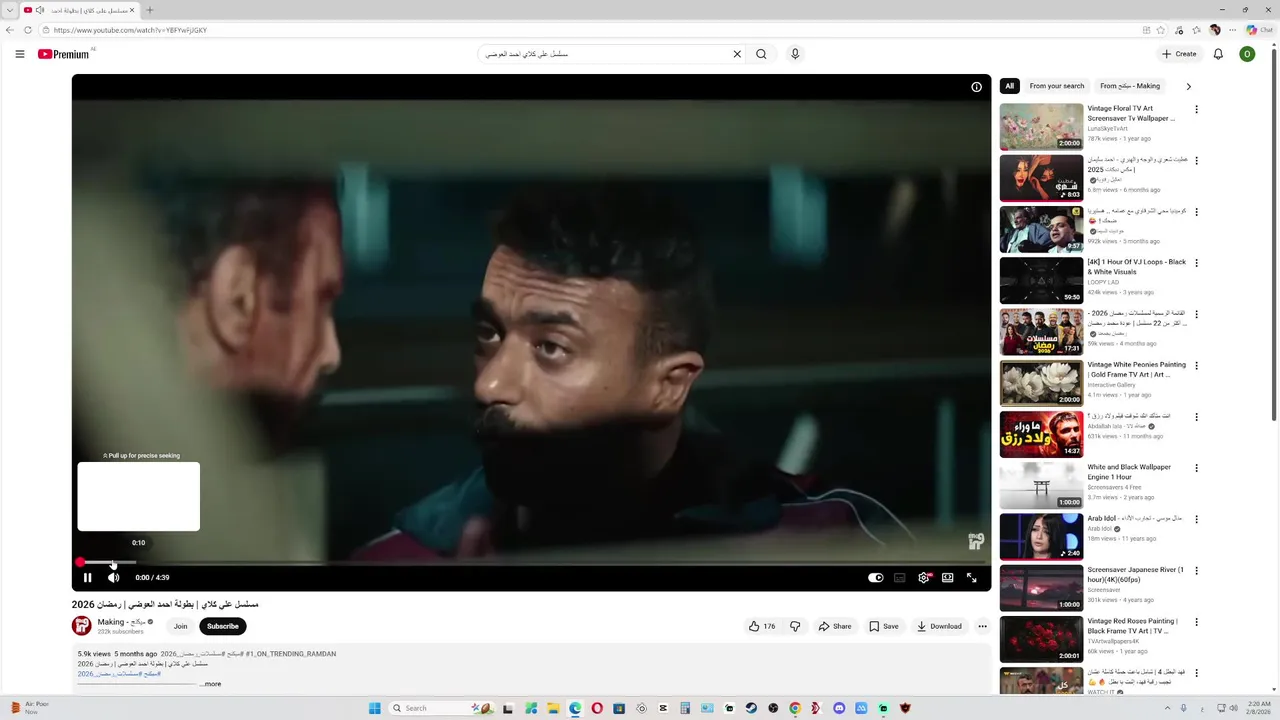This screenshot has width=1280, height=720.
Task: Open White and Black Wallpaper Engine thumbnail
Action: click(x=1041, y=485)
